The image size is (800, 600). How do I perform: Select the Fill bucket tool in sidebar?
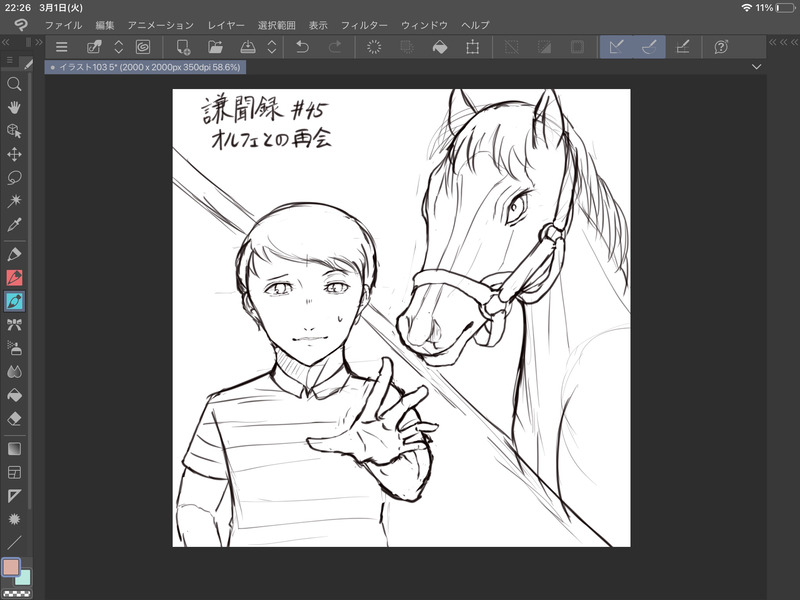[x=14, y=395]
